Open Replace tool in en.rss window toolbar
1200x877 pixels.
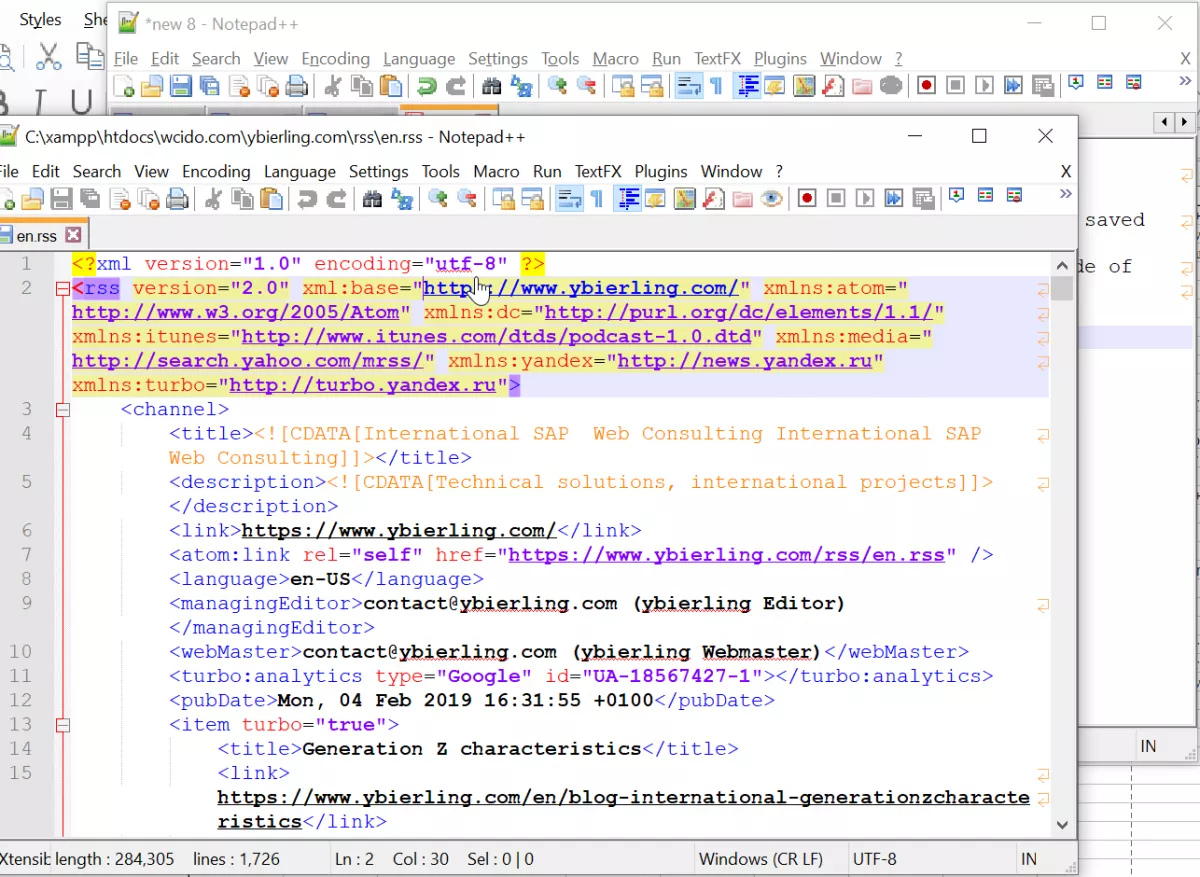[x=401, y=199]
